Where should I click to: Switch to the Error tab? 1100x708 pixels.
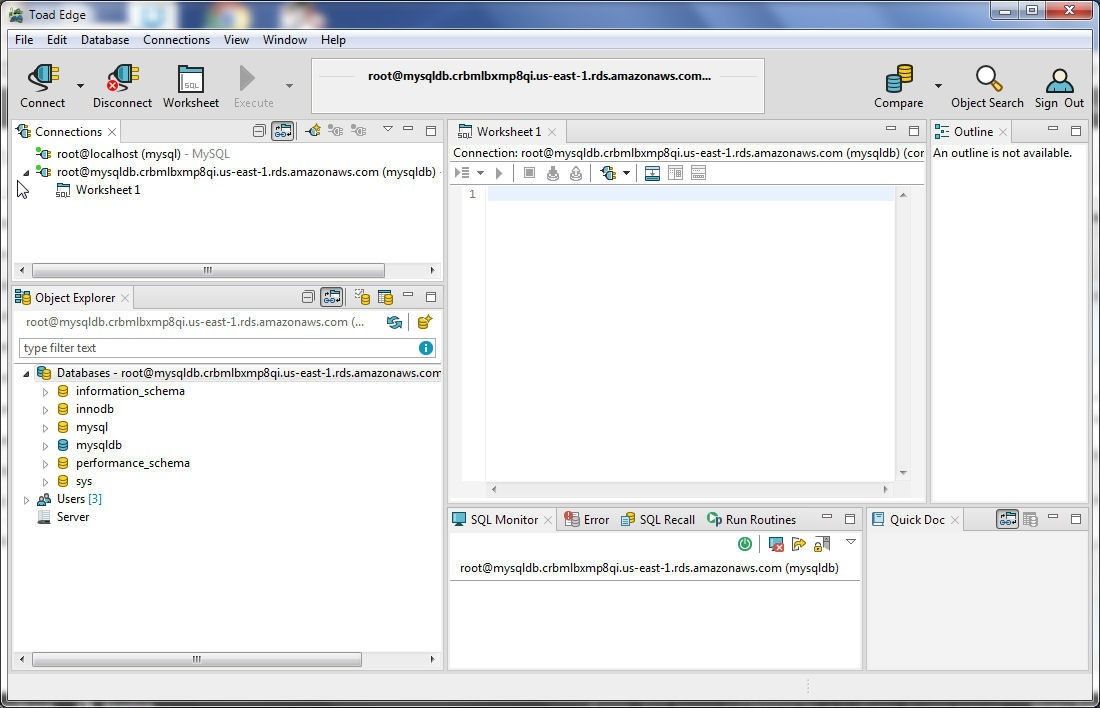[587, 519]
